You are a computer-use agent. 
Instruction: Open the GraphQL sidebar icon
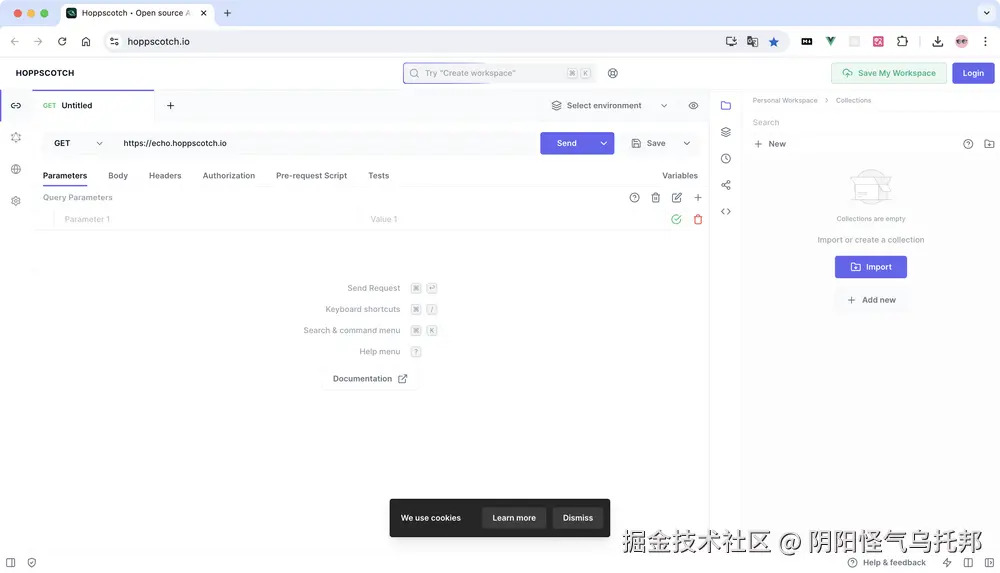click(16, 137)
